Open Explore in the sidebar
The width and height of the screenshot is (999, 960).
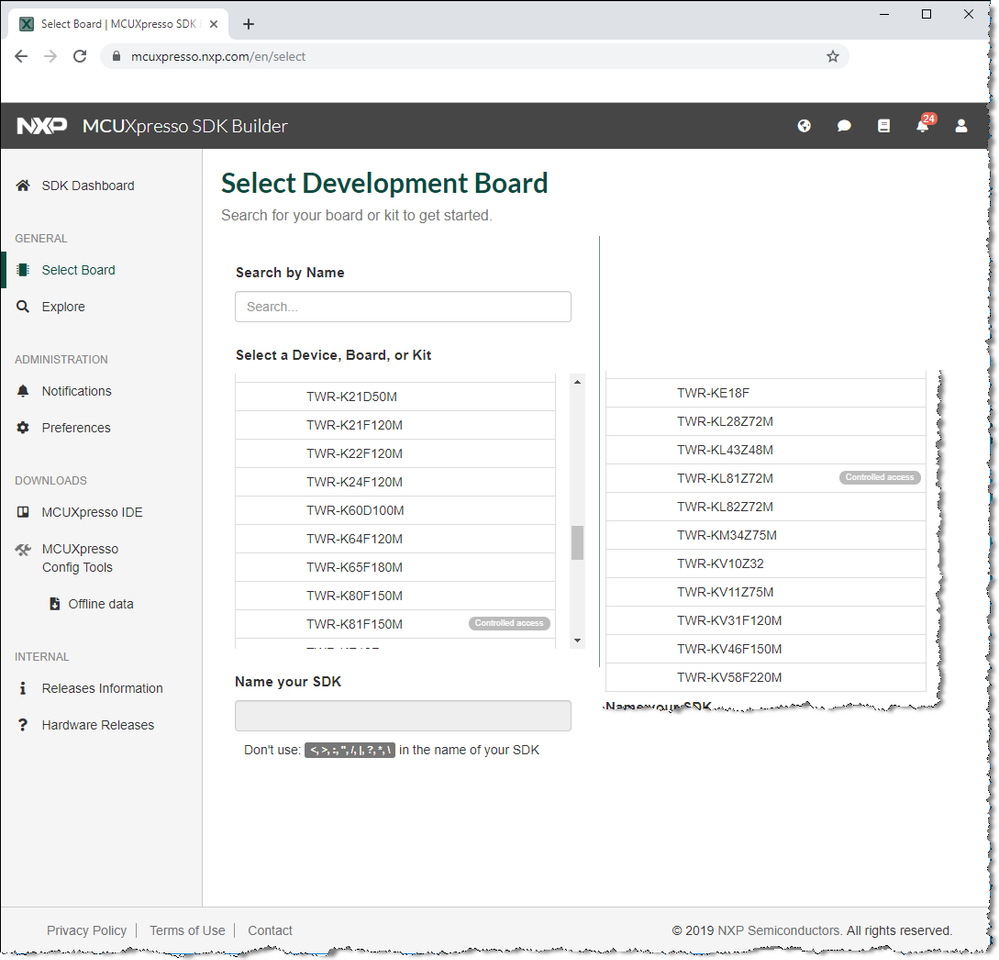click(x=63, y=307)
